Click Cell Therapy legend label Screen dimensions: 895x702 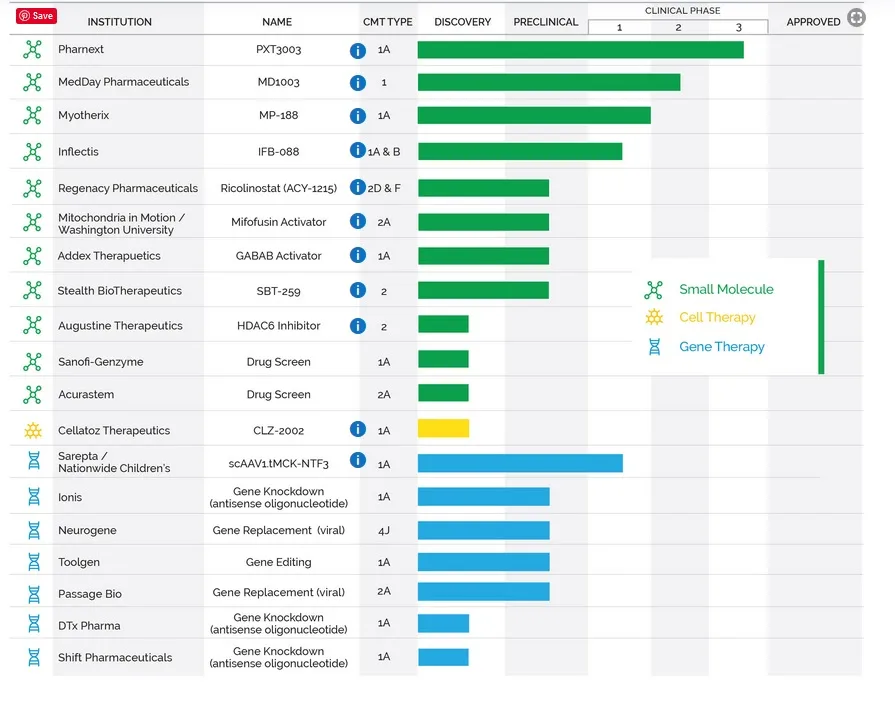(x=717, y=317)
